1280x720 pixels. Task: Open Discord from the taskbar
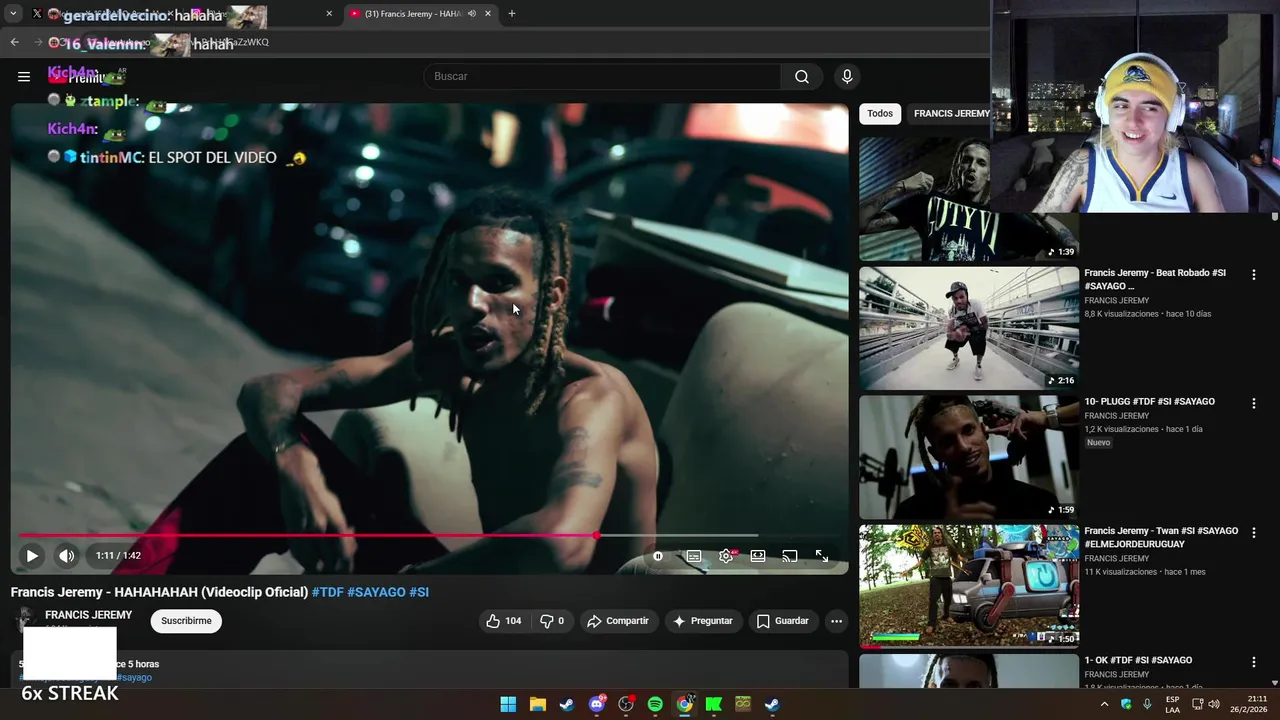pos(597,704)
